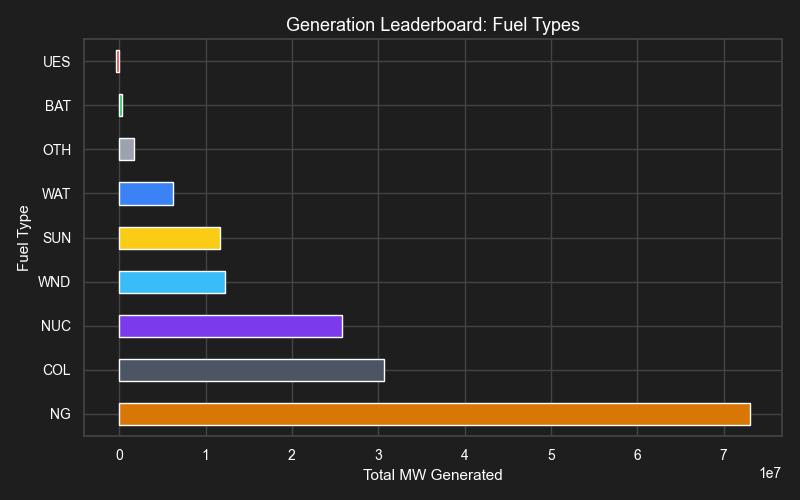
Task: Click x-axis tick label 7
Action: 723,455
